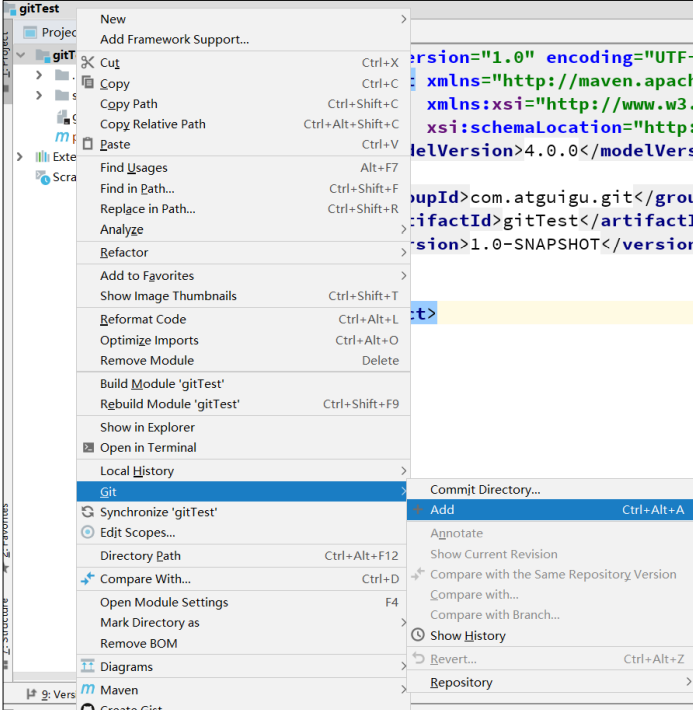The image size is (693, 710).
Task: Click the Compare With arrows icon
Action: coord(88,579)
